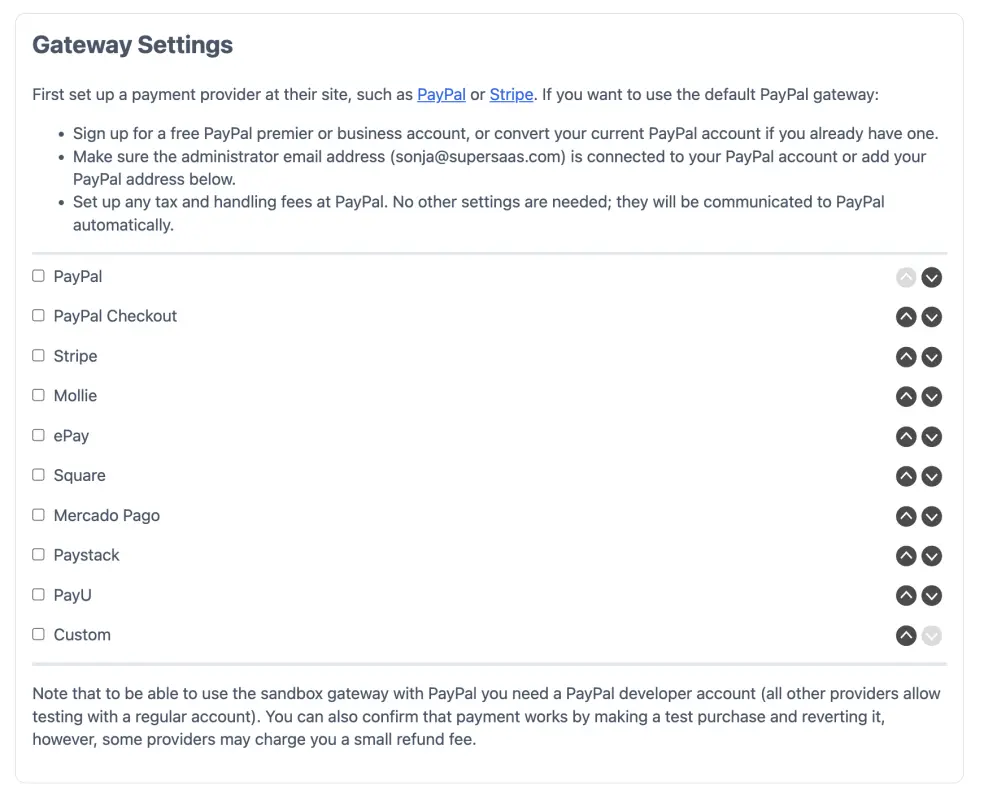984x798 pixels.
Task: Open the PayPal link in the intro text
Action: (441, 94)
